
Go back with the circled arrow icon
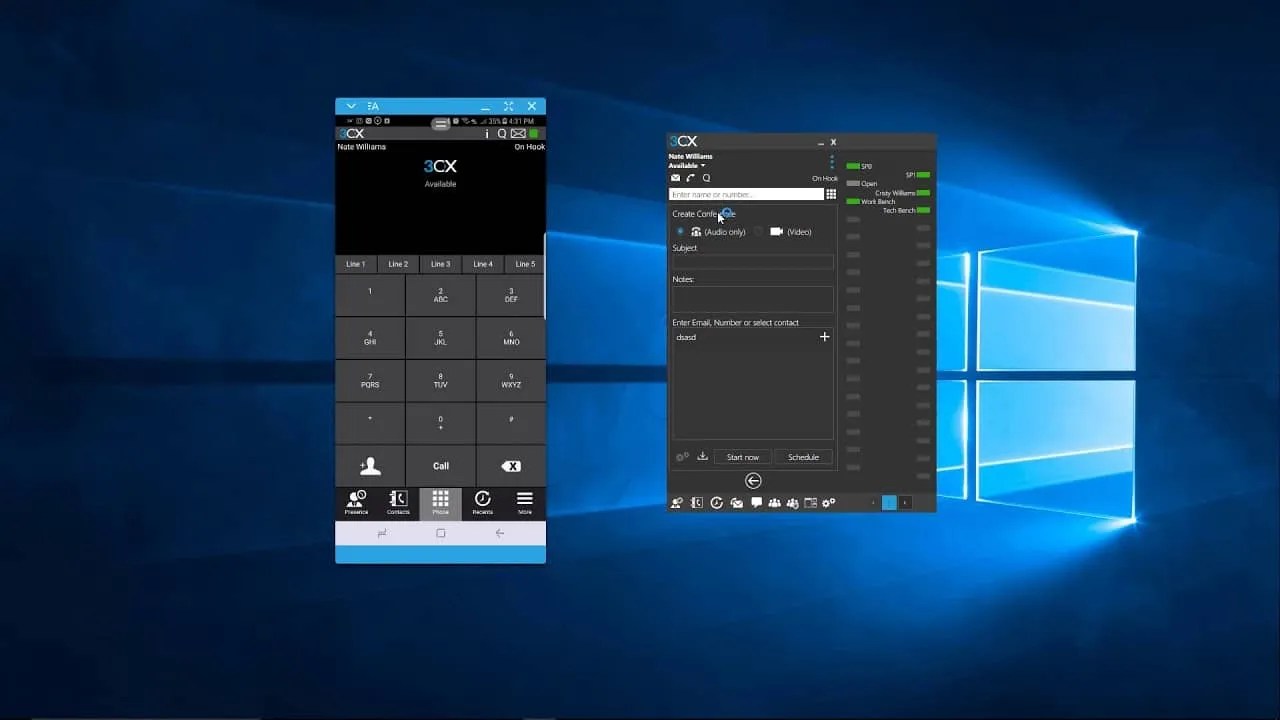pyautogui.click(x=753, y=481)
